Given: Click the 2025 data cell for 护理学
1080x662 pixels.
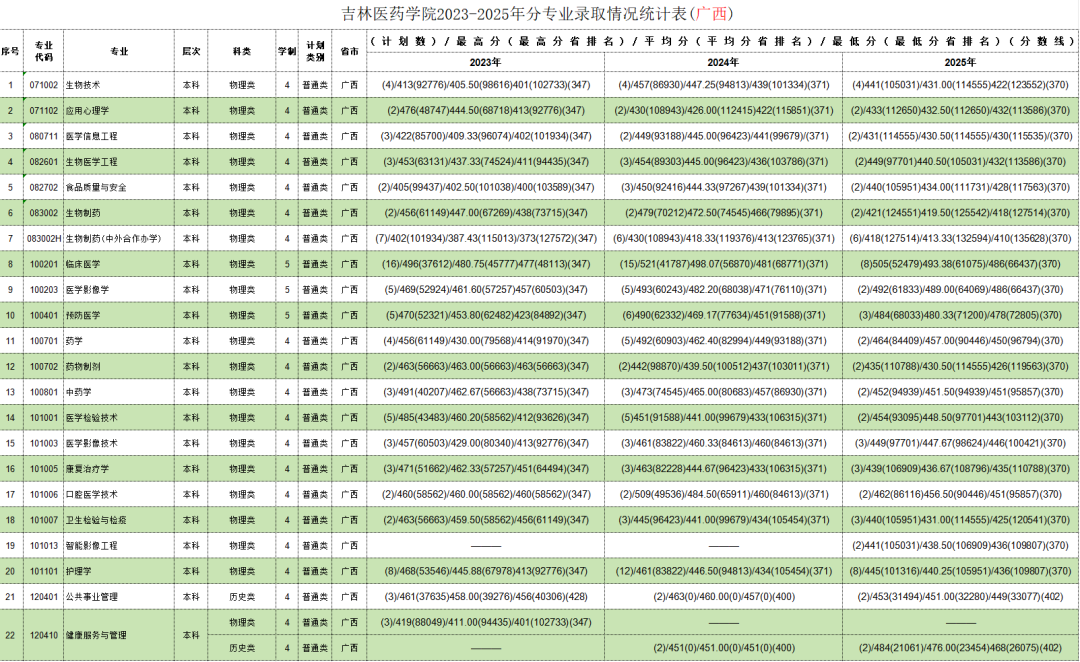Looking at the screenshot, I should click(960, 571).
